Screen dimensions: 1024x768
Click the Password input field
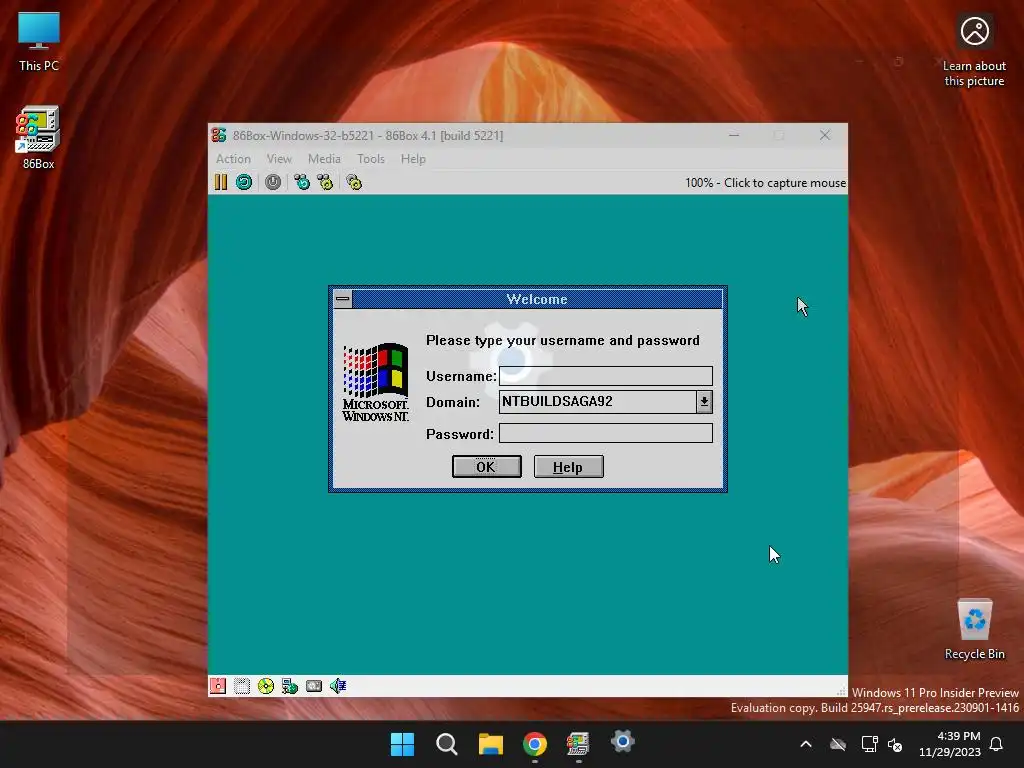pos(605,433)
